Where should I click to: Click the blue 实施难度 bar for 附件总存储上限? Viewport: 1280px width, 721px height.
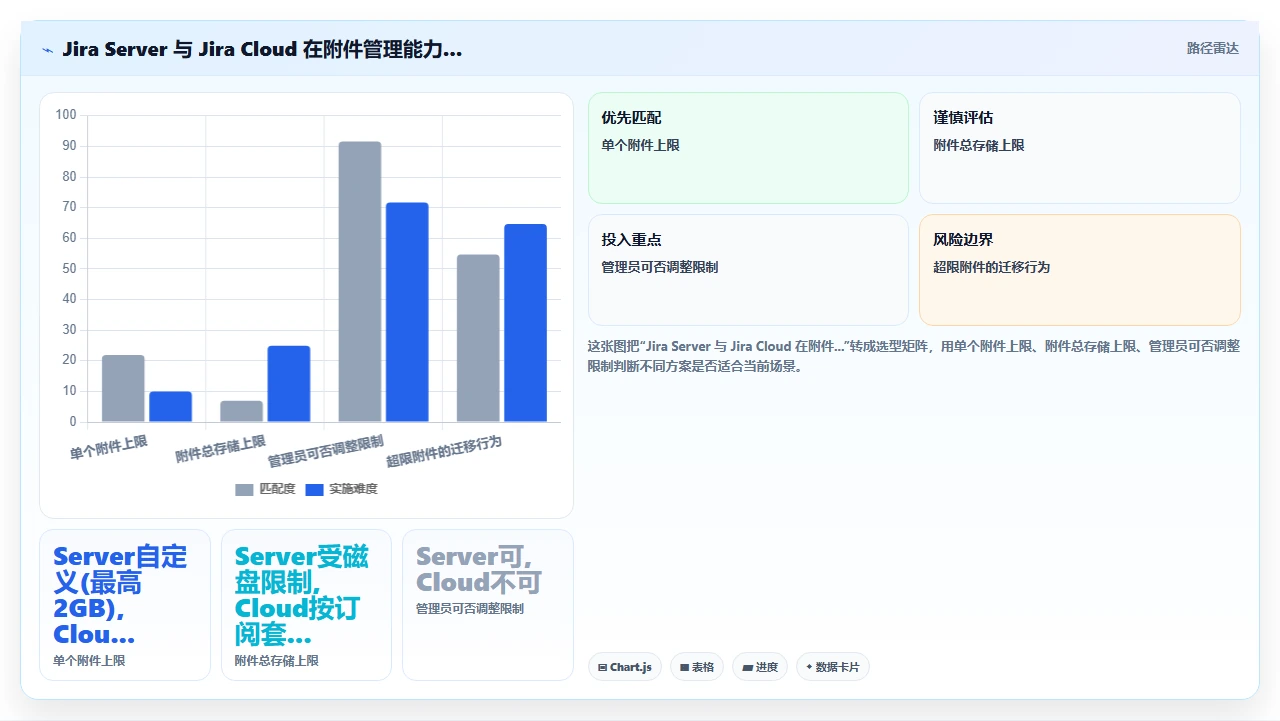(289, 384)
